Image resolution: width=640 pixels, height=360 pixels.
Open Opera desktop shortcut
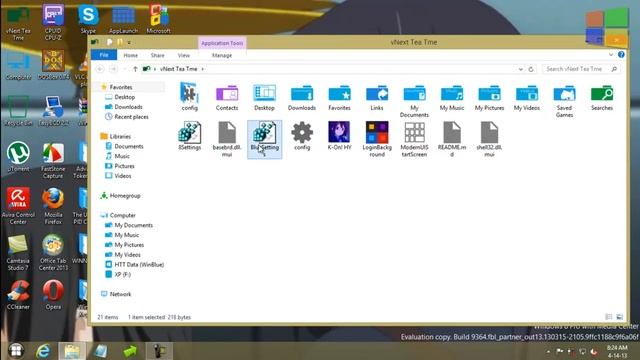(x=53, y=295)
